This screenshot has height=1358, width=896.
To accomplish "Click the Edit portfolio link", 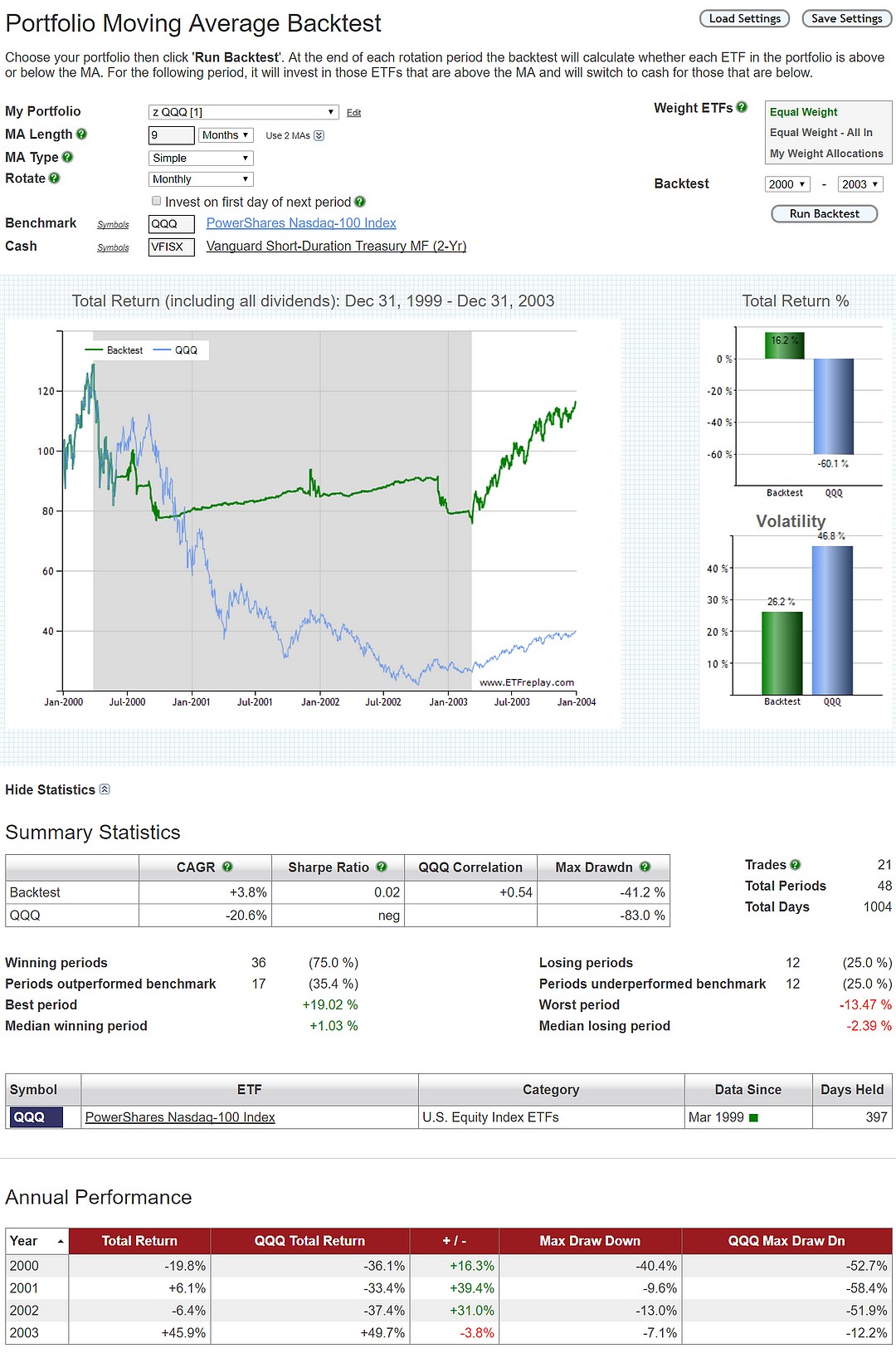I will [x=353, y=113].
